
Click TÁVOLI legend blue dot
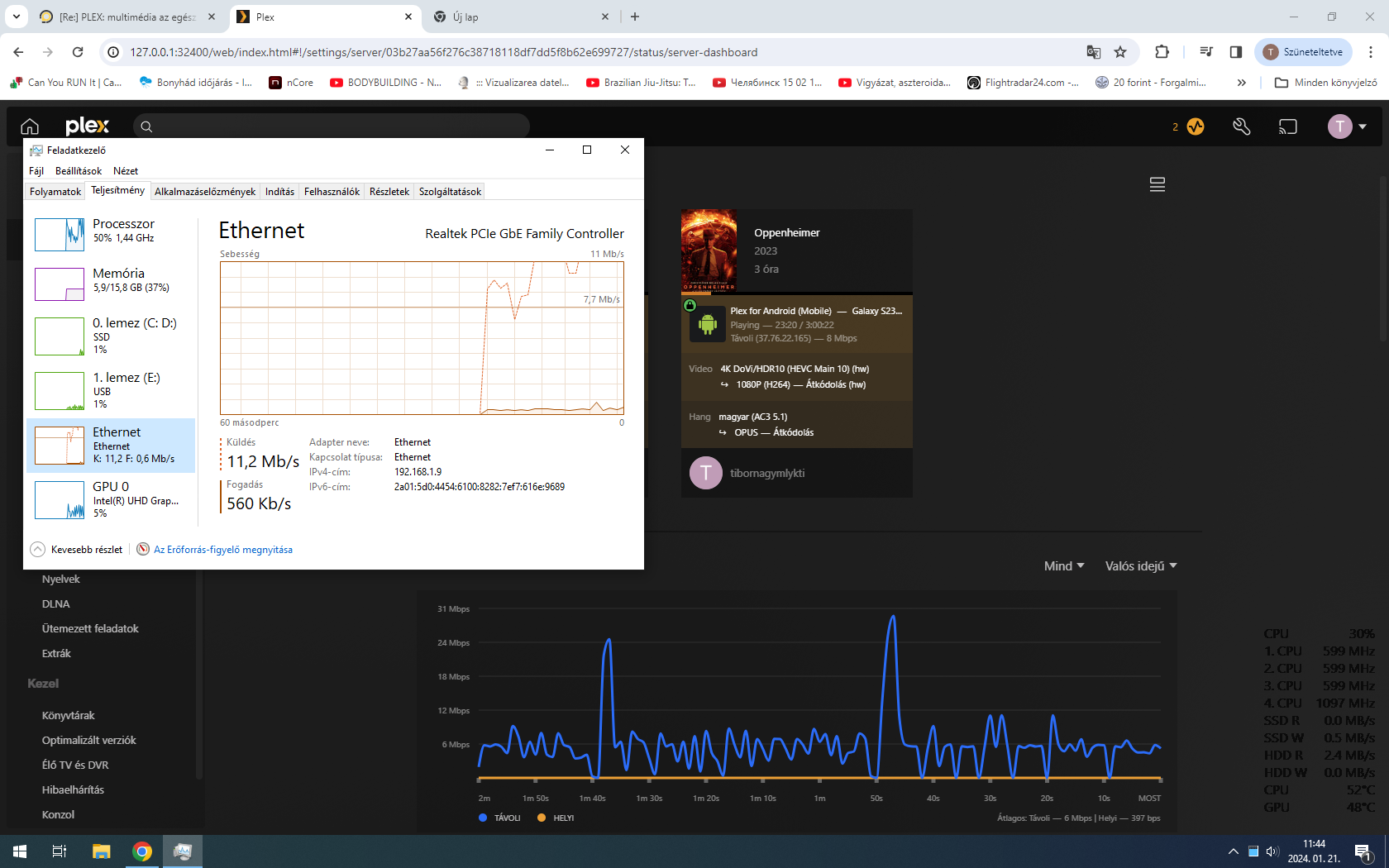pos(483,818)
